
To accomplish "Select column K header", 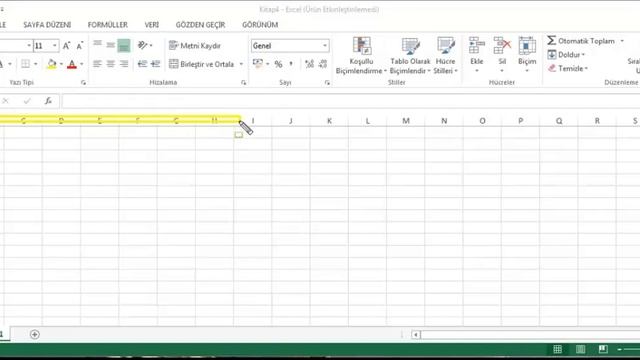I will tap(329, 121).
